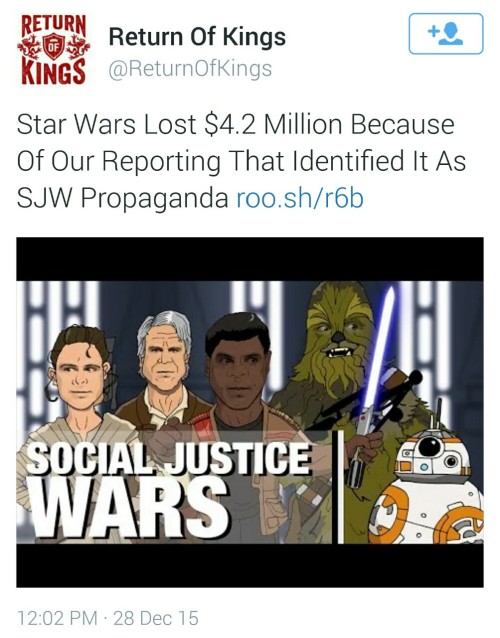500x638 pixels.
Task: Open the tweet timestamp 12:02 PM
Action: point(57,618)
